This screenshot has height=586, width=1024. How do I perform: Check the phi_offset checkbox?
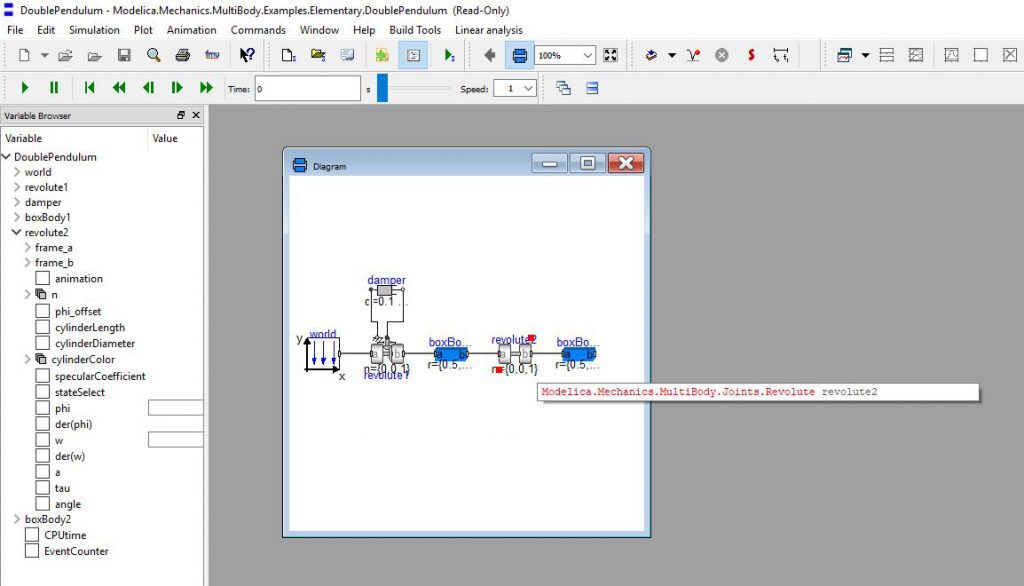pos(42,311)
